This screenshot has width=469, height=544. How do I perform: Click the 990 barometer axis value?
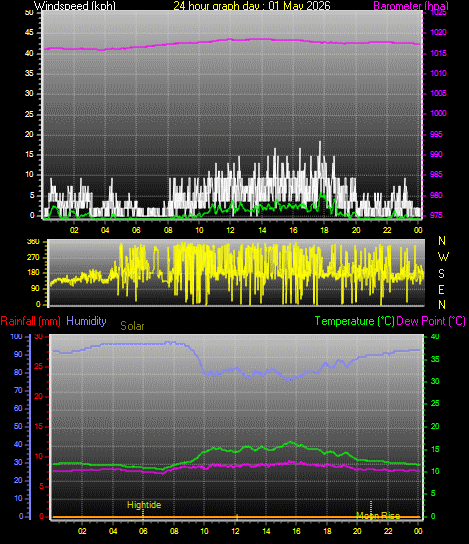436,154
